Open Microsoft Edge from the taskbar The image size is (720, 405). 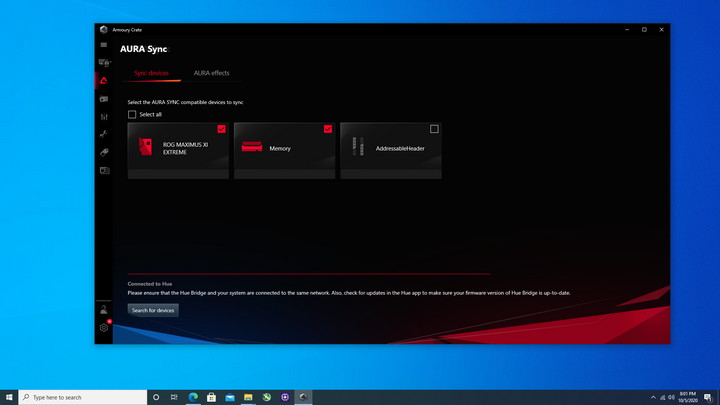click(x=194, y=397)
